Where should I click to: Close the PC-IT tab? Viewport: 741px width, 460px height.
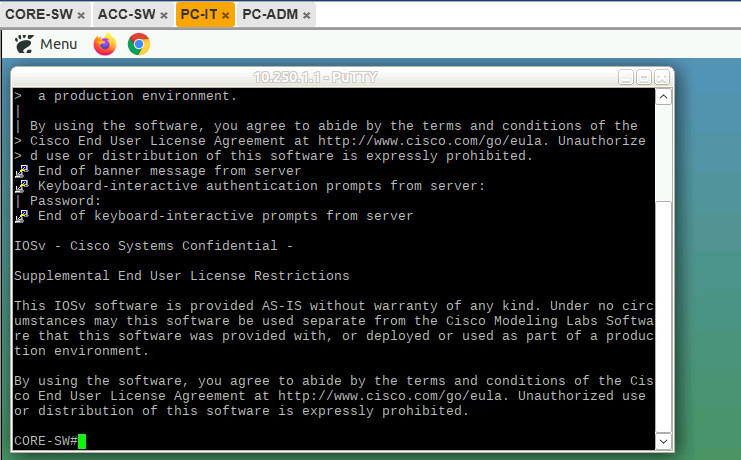click(226, 16)
